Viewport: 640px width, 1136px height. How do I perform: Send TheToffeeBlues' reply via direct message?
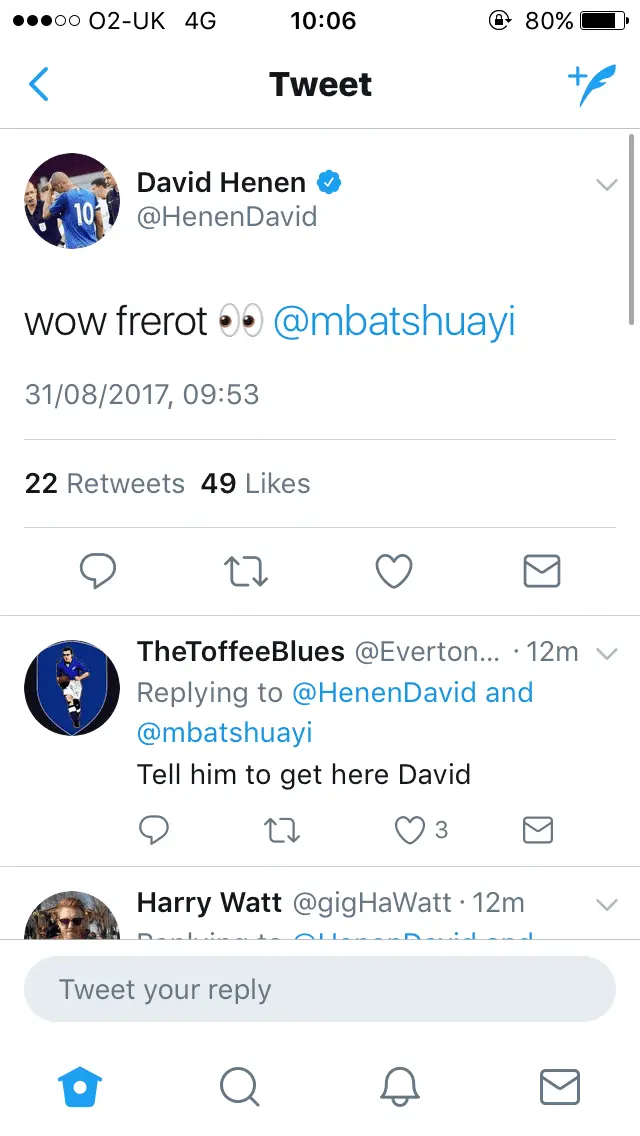click(x=538, y=829)
